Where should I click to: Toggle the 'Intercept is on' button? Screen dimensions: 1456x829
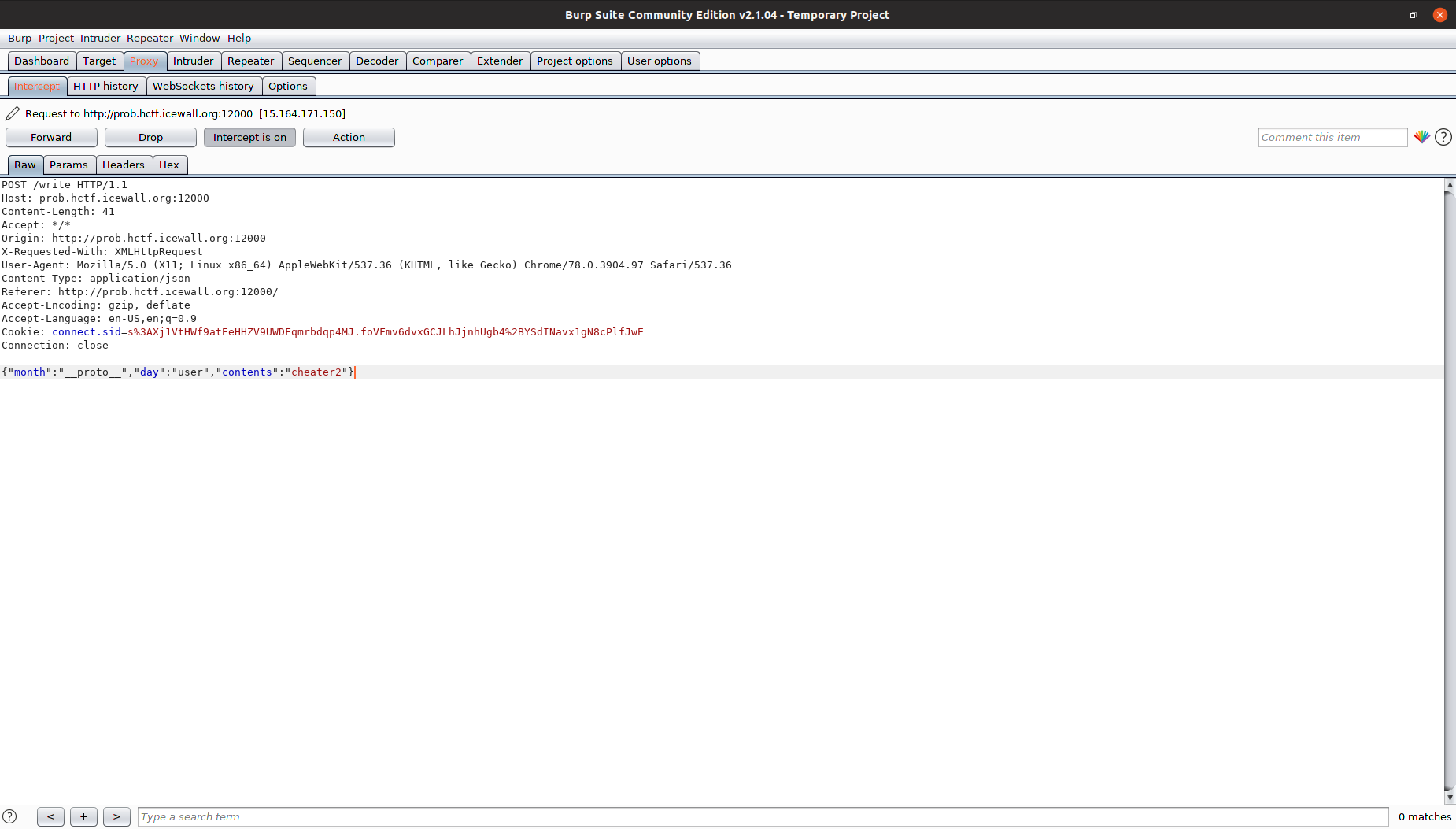tap(249, 137)
